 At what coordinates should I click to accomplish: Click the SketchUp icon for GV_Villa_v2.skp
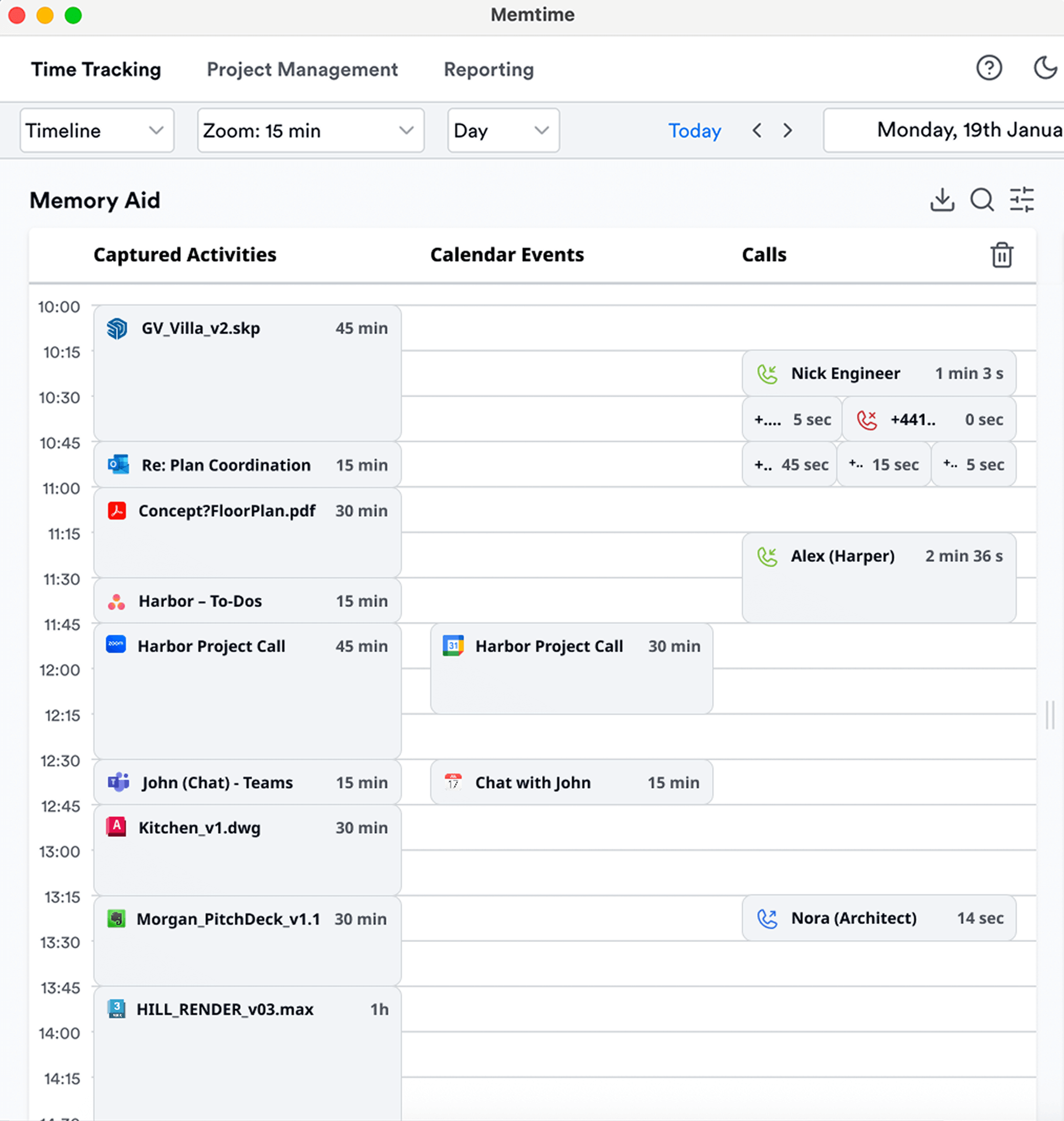[117, 328]
